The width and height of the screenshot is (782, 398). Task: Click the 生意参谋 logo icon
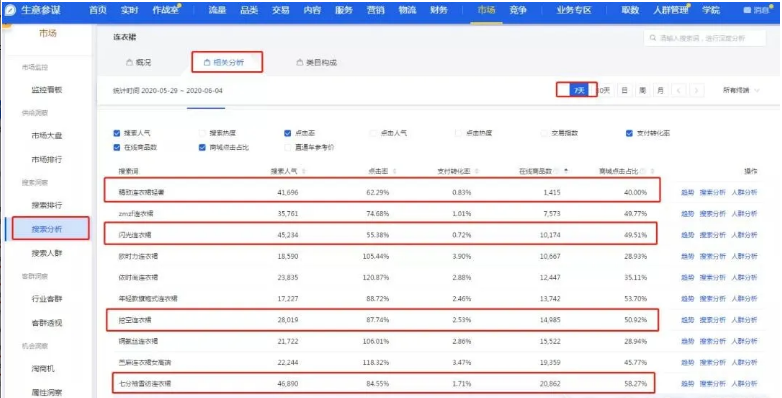[9, 10]
